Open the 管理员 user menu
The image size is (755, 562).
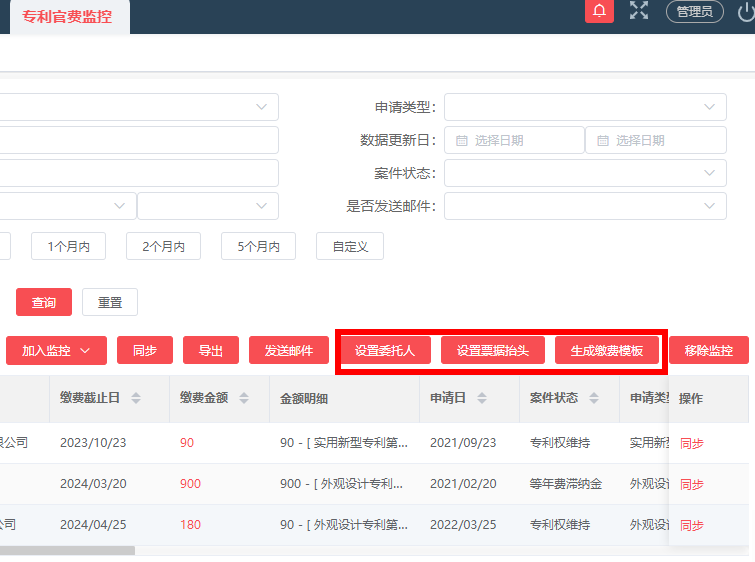[x=695, y=12]
